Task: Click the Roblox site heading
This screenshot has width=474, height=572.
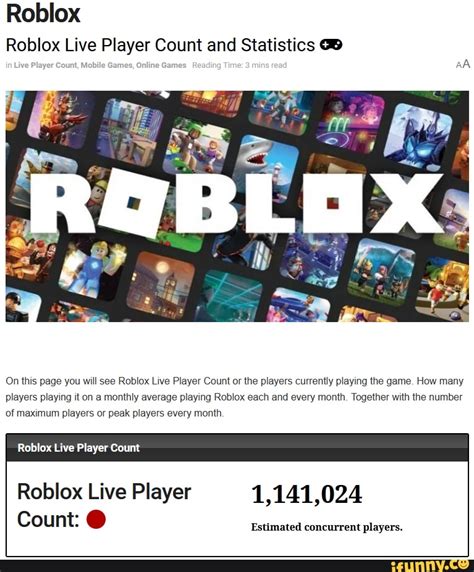Action: [x=43, y=14]
